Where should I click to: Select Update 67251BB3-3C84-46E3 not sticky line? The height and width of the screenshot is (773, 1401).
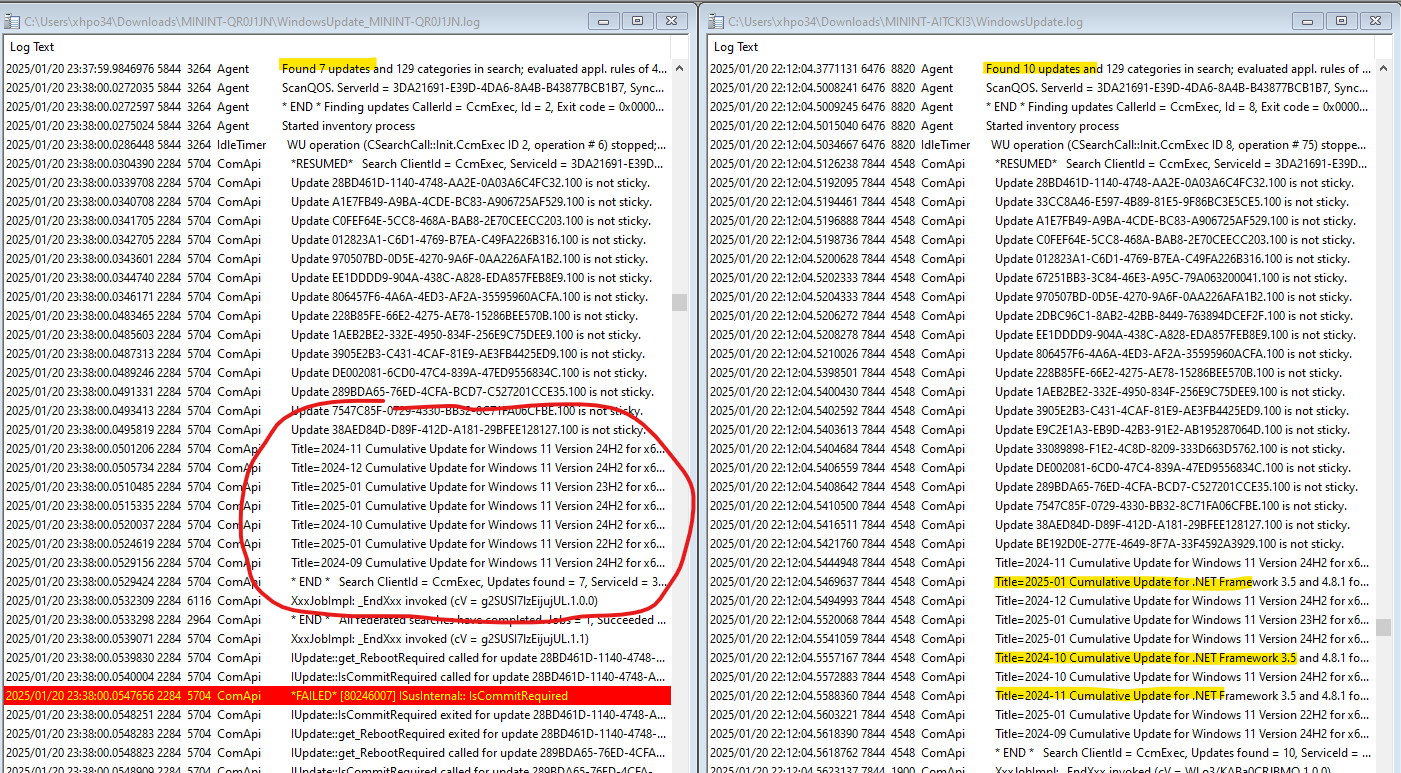[1041, 278]
